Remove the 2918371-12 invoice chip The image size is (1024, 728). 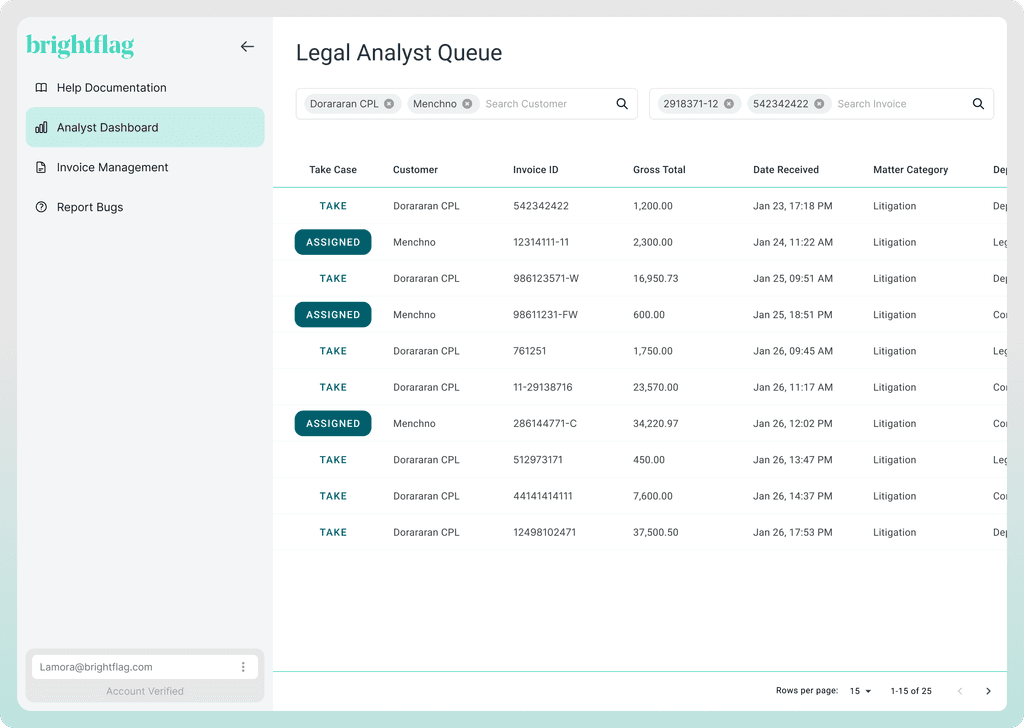729,104
